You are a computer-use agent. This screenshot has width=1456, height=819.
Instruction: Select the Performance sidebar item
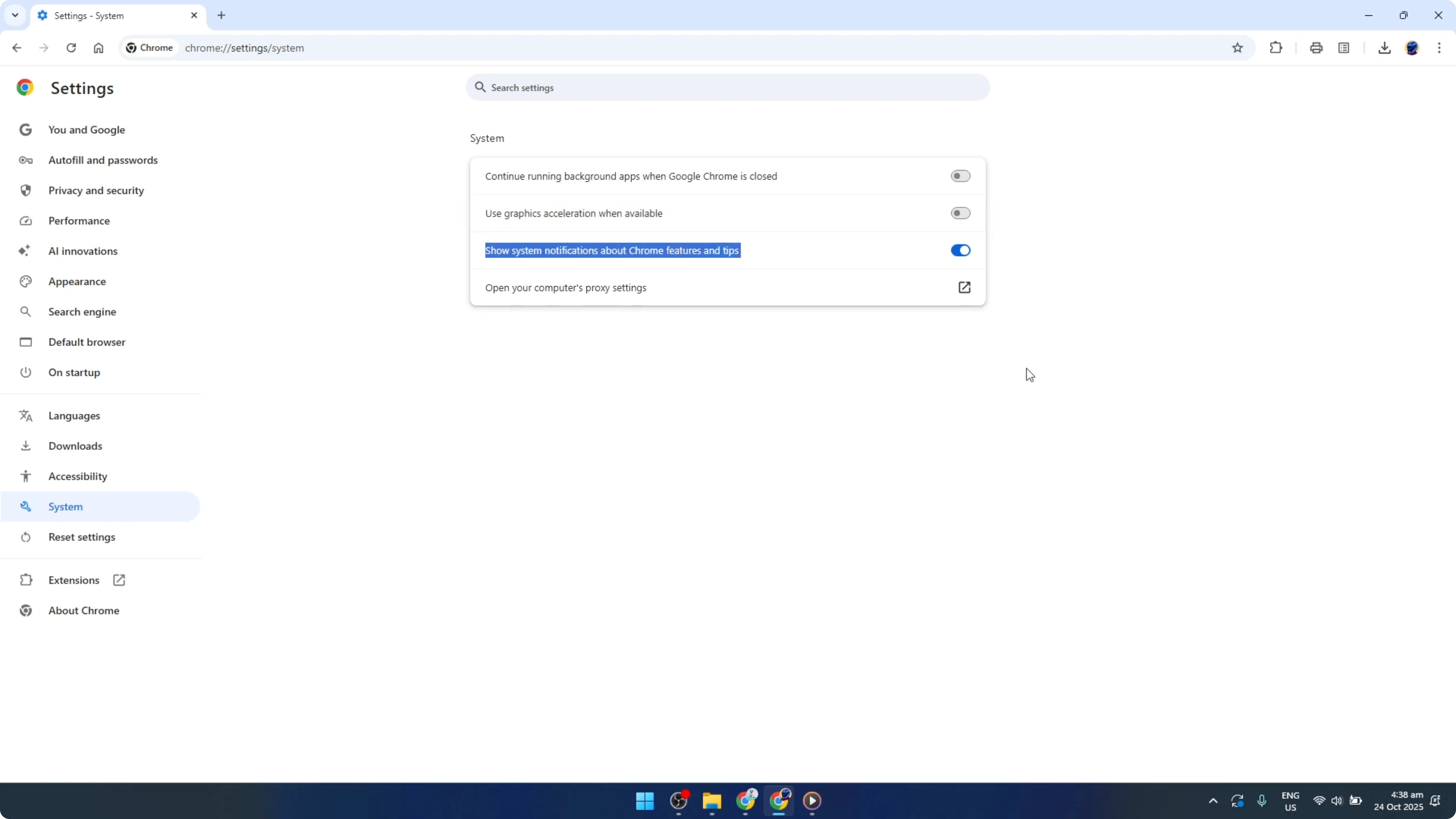coord(79,220)
